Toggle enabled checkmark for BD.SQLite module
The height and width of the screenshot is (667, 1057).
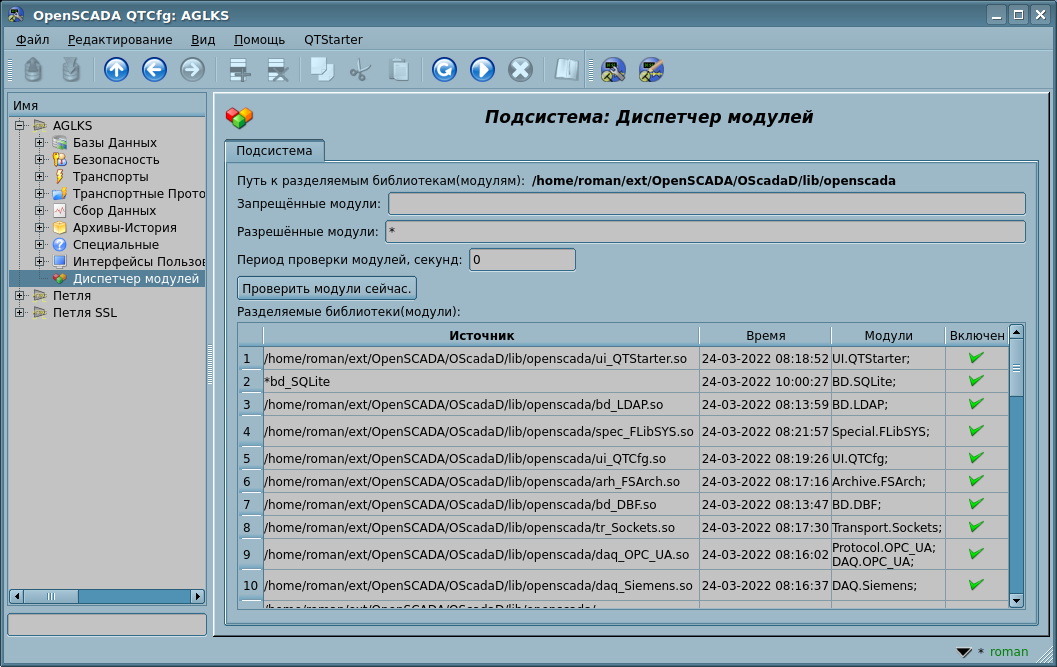coord(976,381)
